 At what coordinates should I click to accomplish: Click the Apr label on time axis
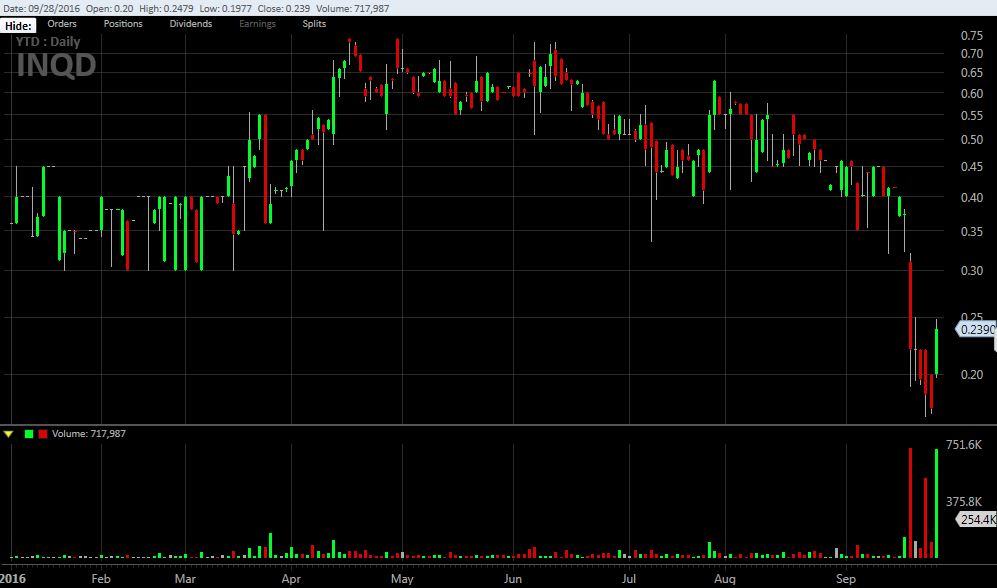point(291,578)
